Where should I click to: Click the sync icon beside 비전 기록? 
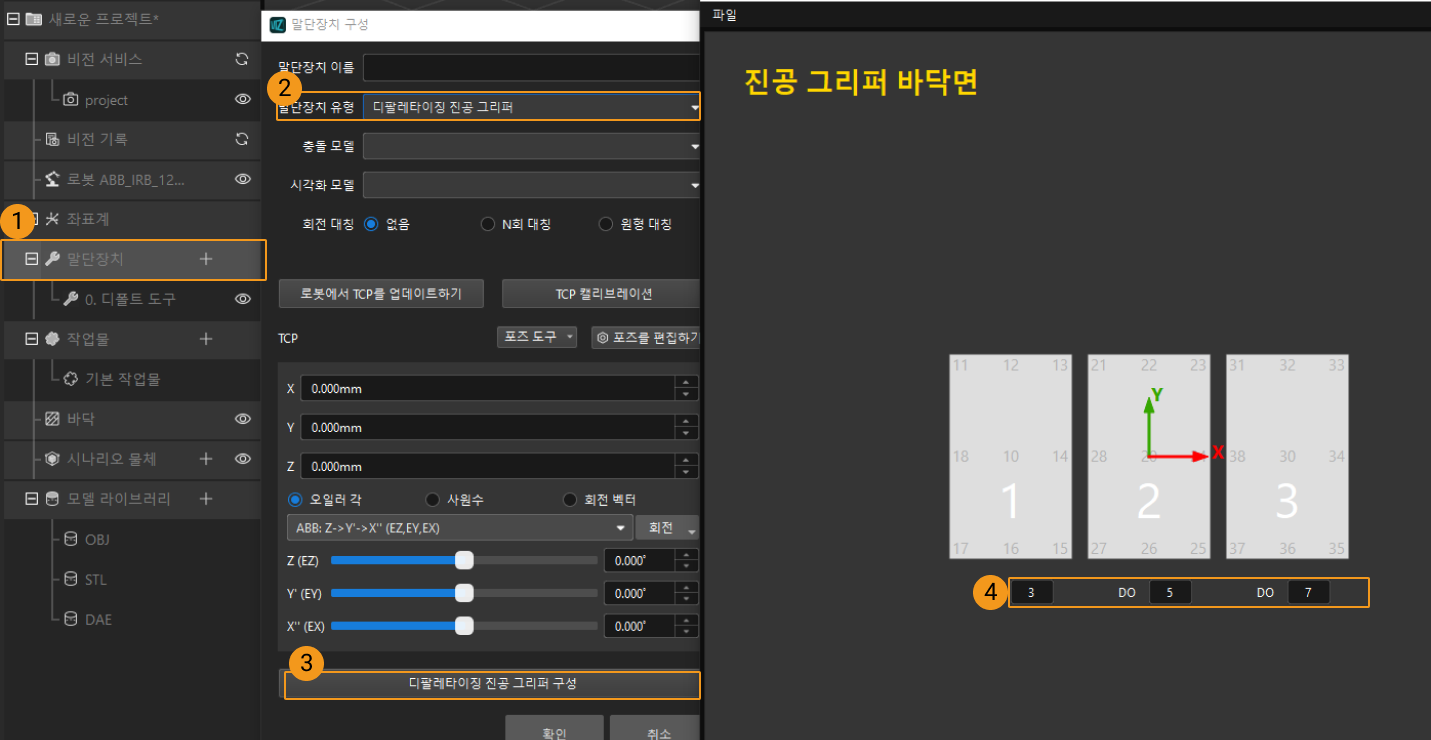[x=241, y=139]
